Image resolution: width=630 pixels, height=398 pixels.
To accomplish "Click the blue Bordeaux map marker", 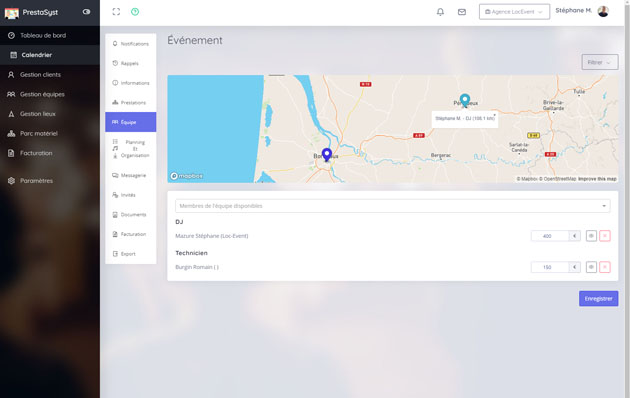I will point(327,155).
